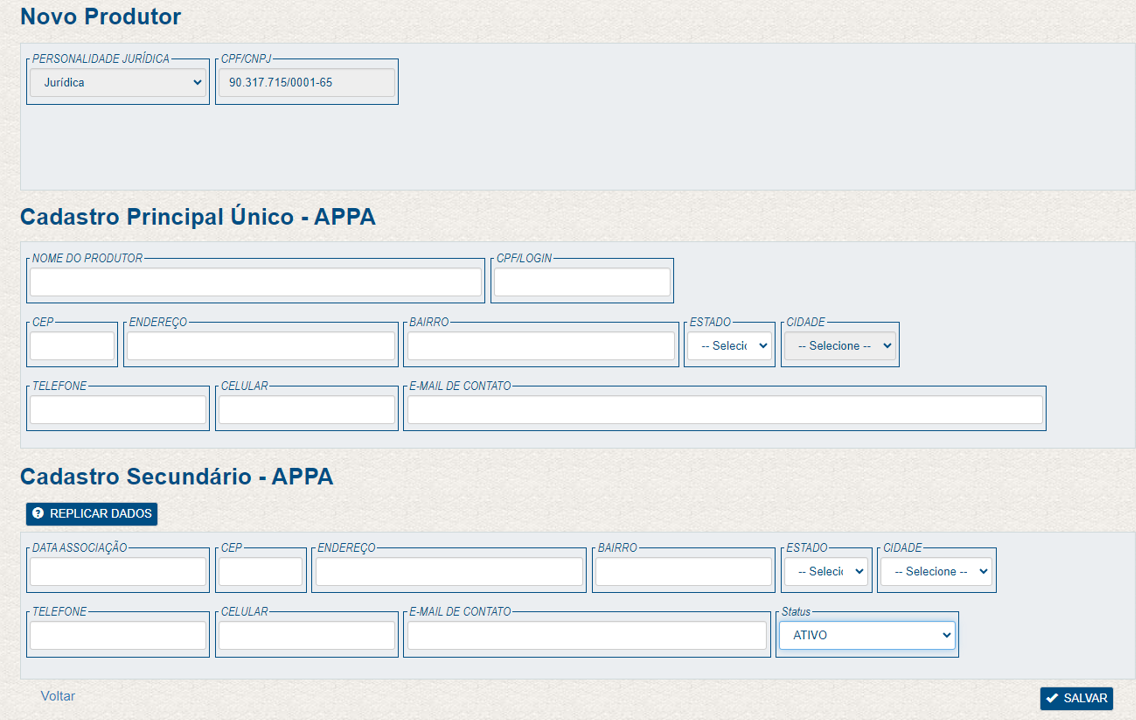
Task: Click Bairro field in Cadastro Principal
Action: (x=541, y=346)
